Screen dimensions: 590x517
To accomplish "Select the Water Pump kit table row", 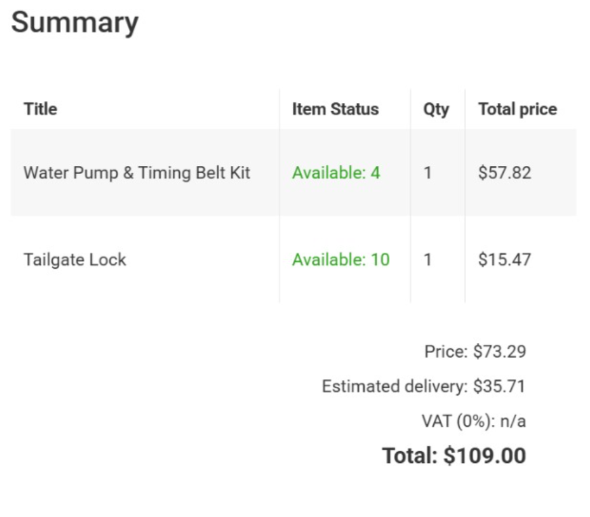I will tap(293, 173).
